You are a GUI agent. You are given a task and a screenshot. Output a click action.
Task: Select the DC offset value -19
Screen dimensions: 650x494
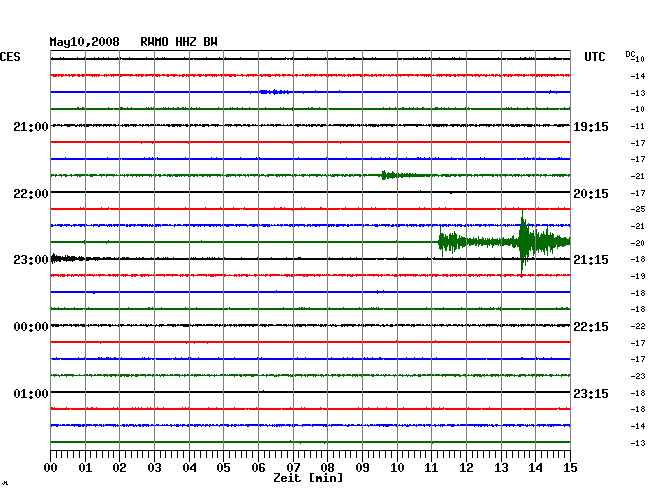pyautogui.click(x=638, y=276)
